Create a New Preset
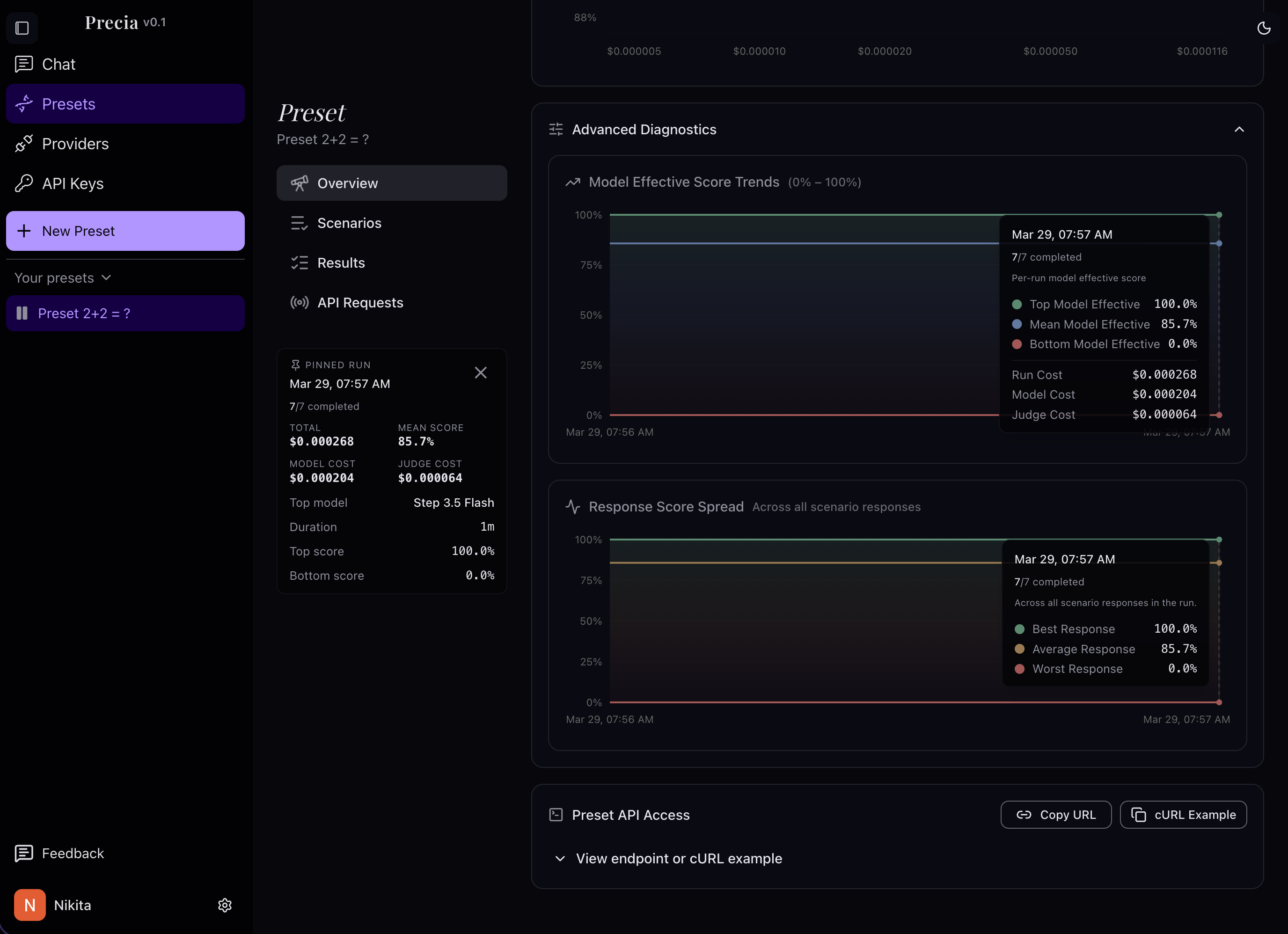 [125, 231]
